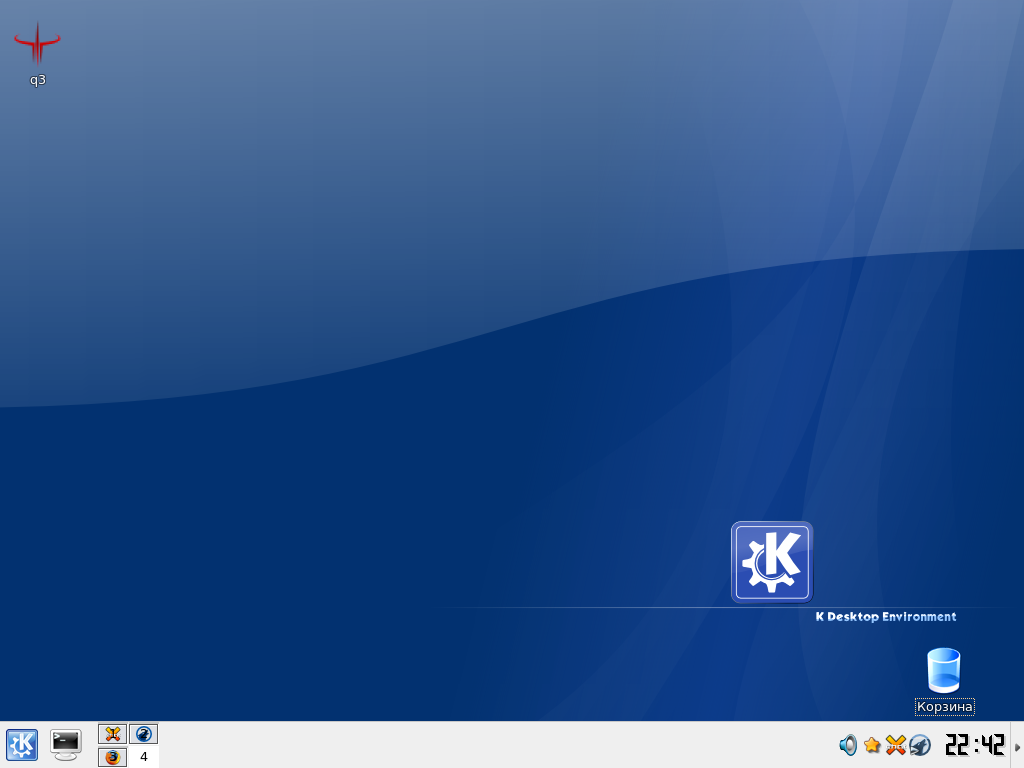
Task: Select the q3 icon label text
Action: [x=38, y=80]
